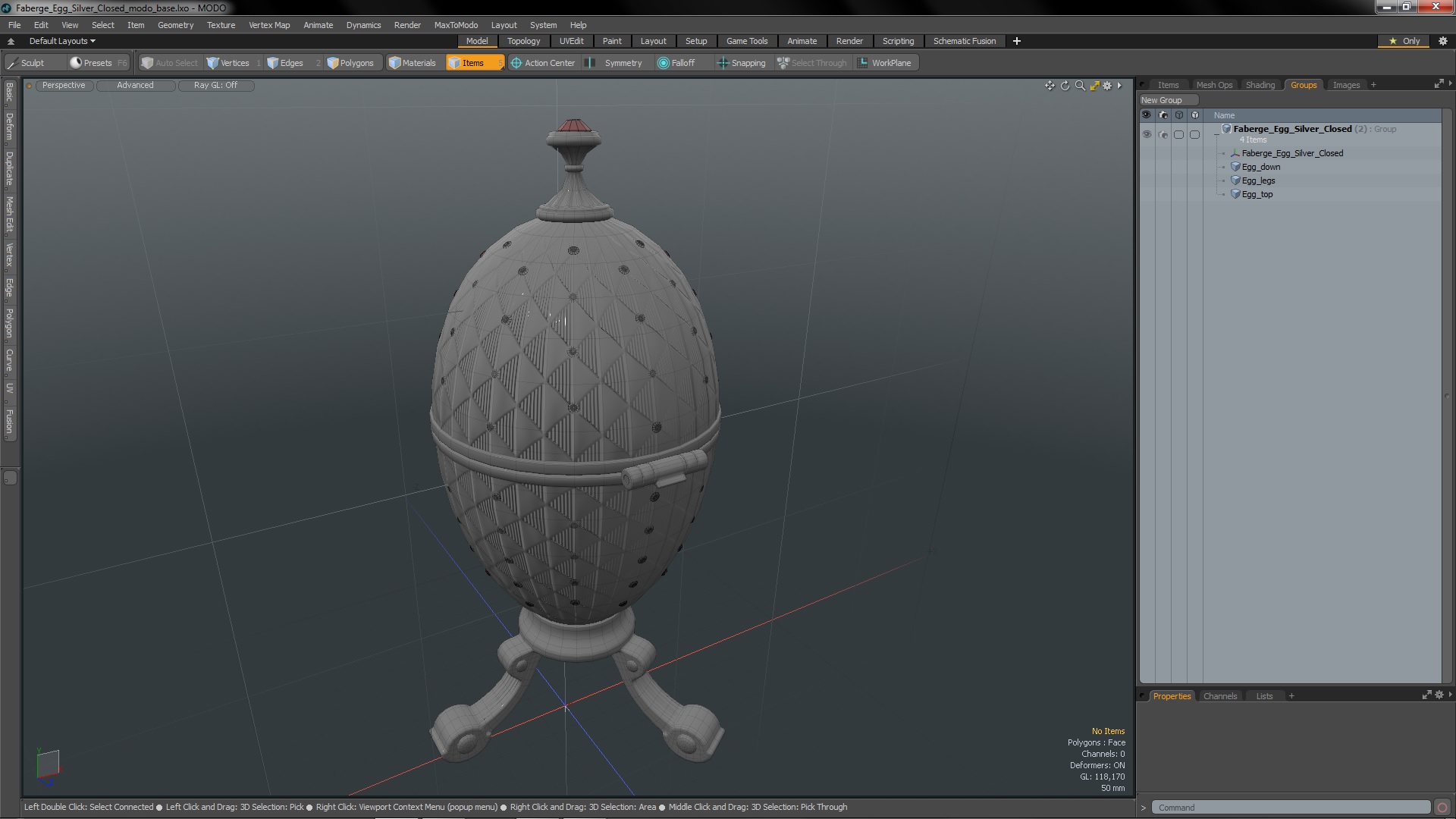
Task: Toggle the Only star filter
Action: coord(1404,41)
